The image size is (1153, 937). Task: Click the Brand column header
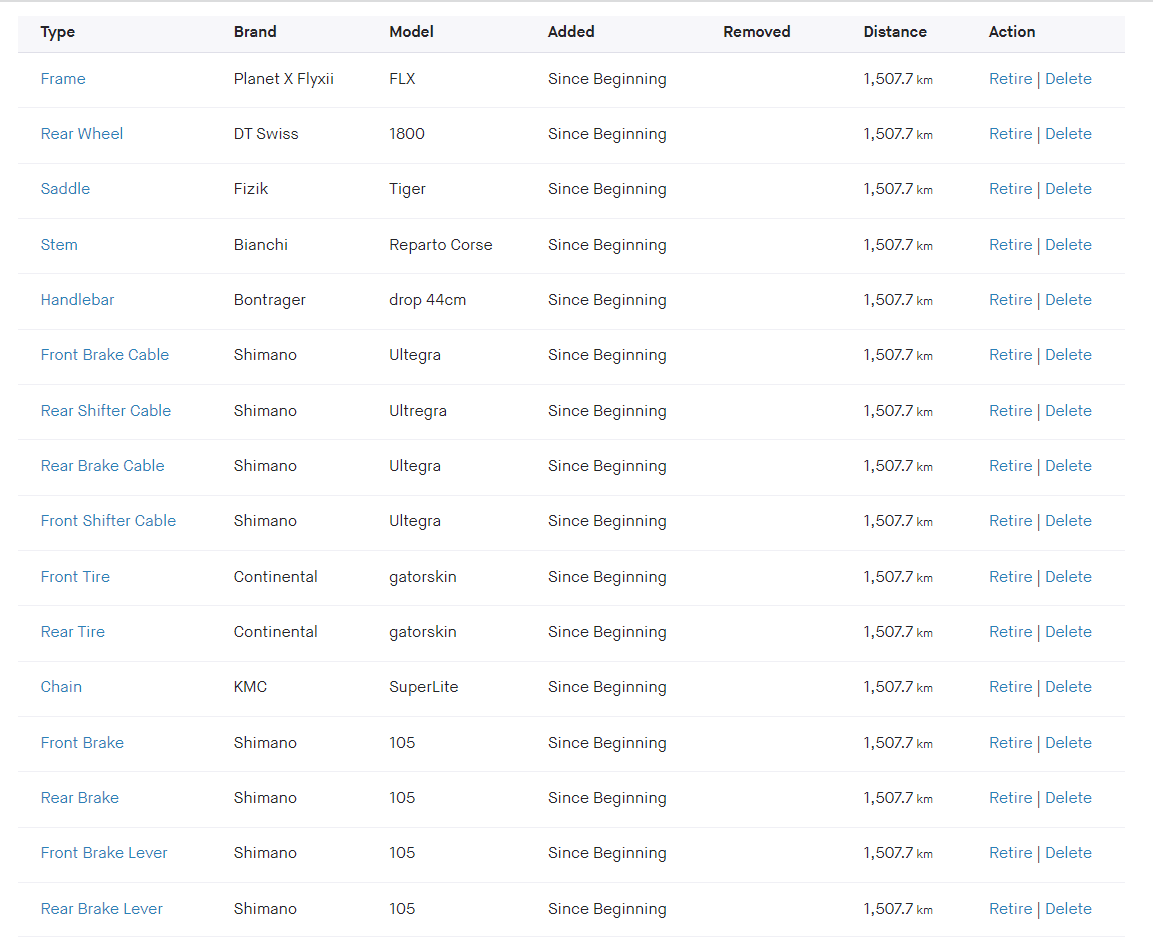click(255, 32)
